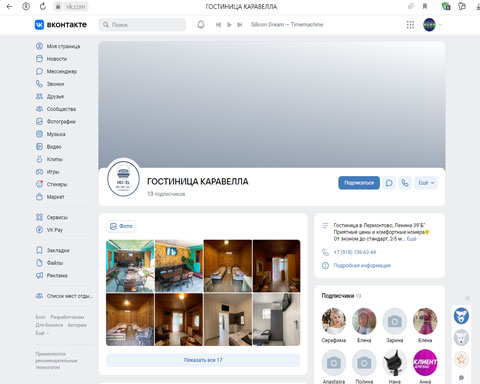The height and width of the screenshot is (384, 480).
Task: Click the Маркет bag icon
Action: point(39,197)
